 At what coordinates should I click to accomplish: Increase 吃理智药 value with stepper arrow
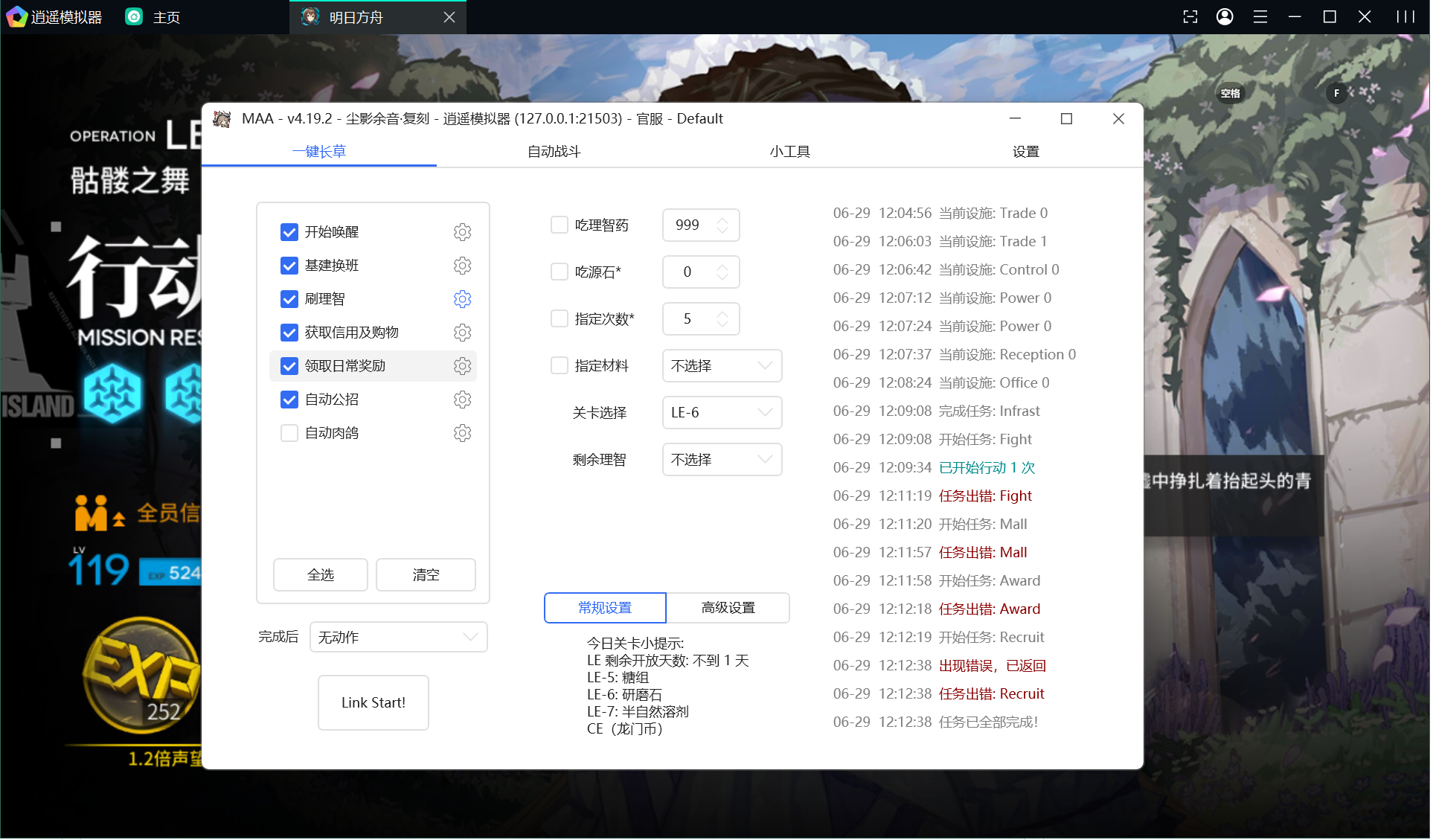721,219
